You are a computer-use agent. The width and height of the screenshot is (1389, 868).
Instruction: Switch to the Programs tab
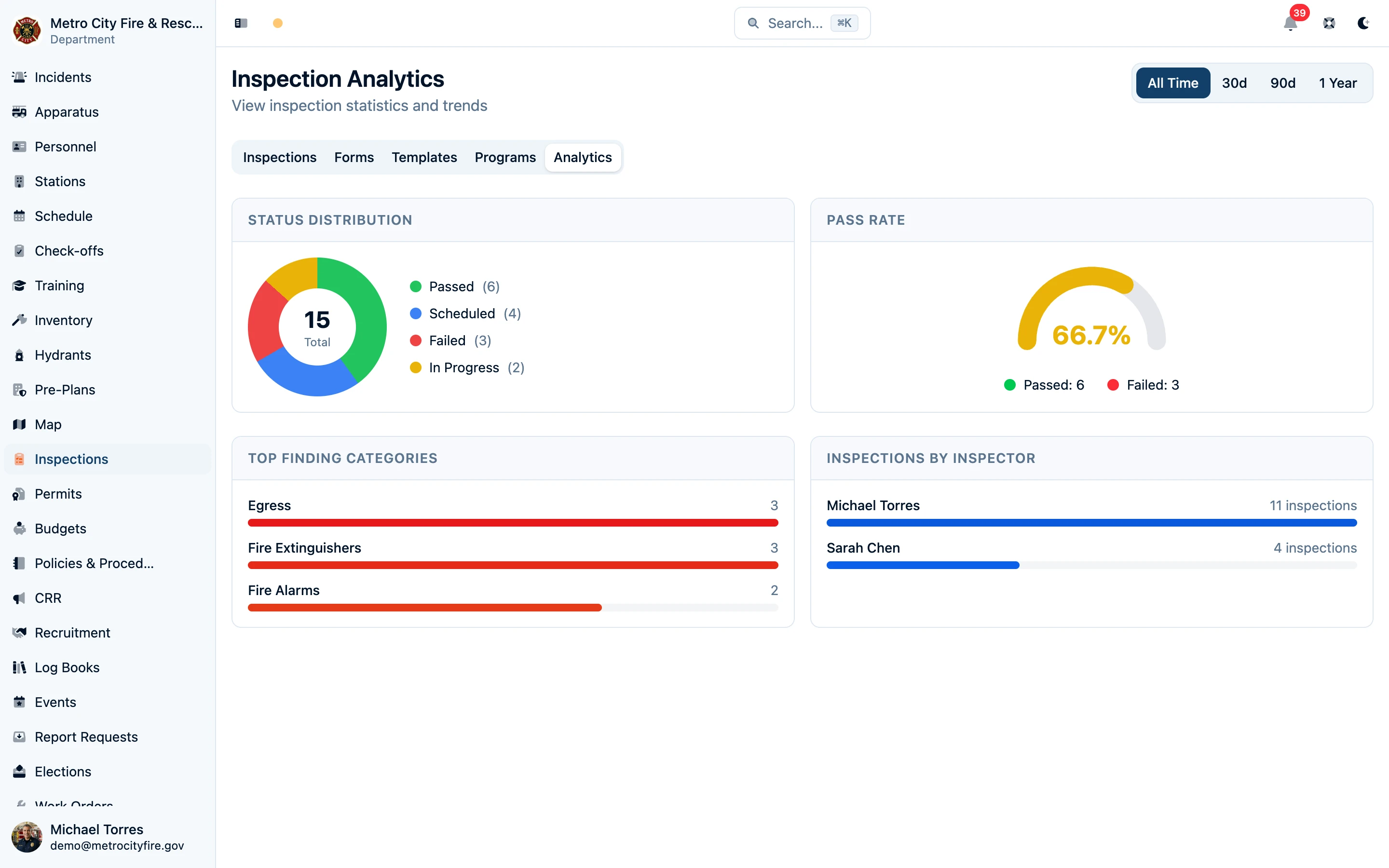click(505, 157)
